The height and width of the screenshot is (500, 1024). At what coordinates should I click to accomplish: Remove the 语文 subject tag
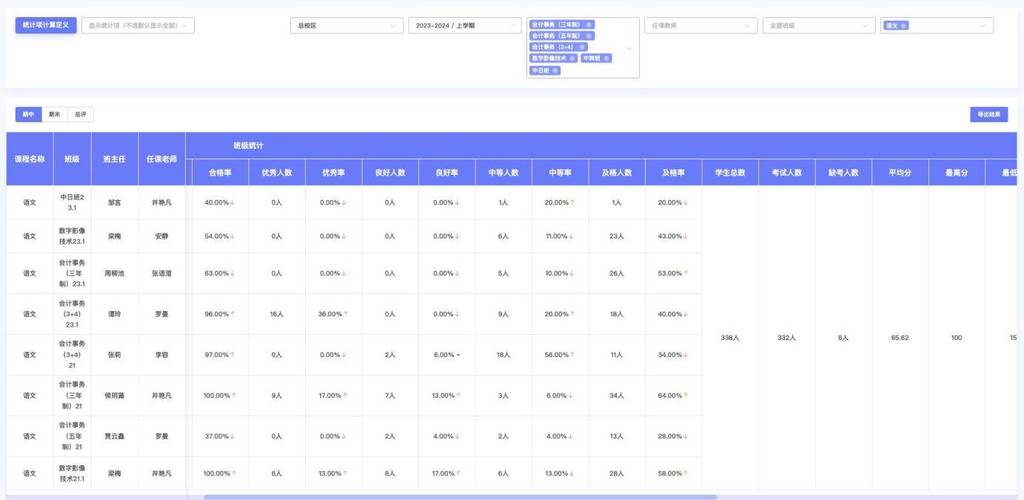tap(903, 25)
